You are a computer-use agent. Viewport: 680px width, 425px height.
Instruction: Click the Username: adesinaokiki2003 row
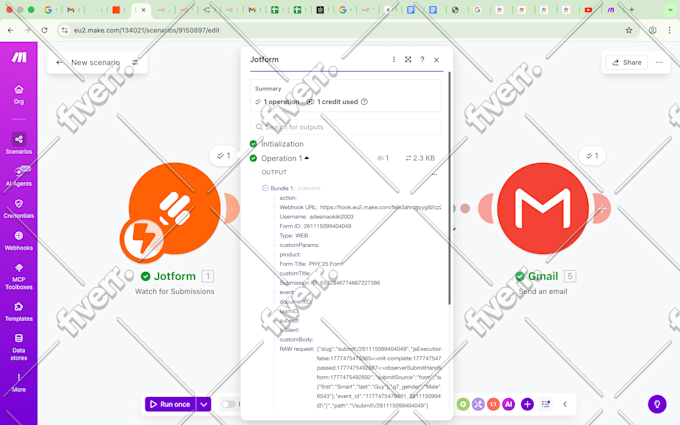pos(317,217)
